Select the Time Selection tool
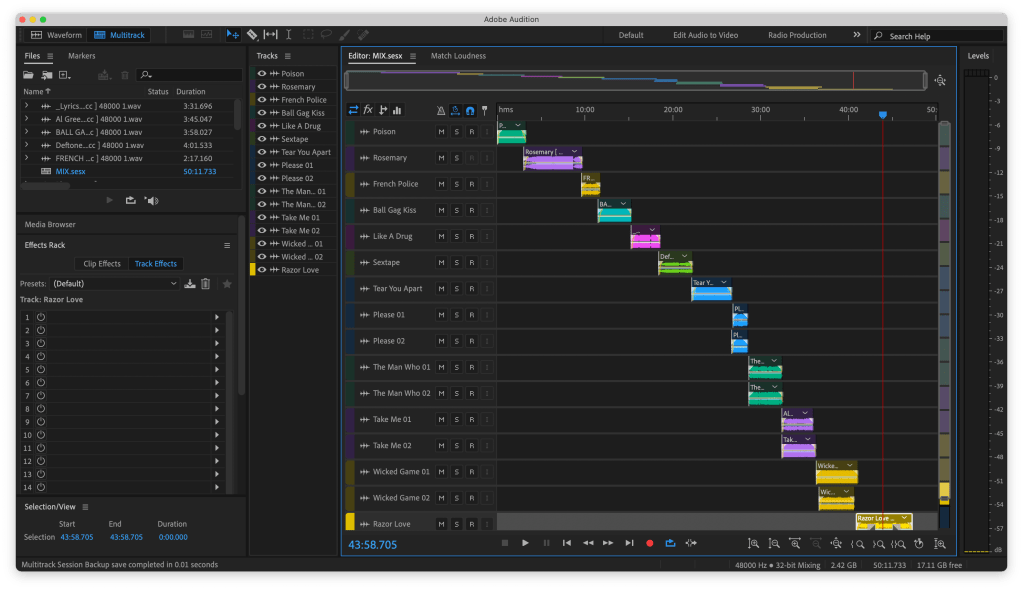 [288, 35]
